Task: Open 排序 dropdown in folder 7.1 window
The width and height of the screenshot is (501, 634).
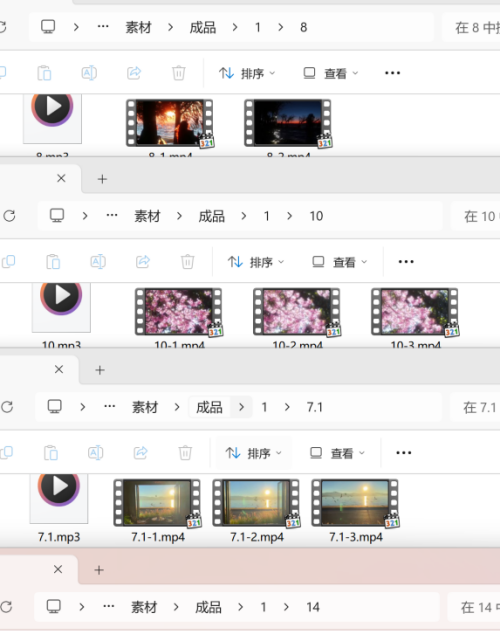Action: (x=254, y=453)
